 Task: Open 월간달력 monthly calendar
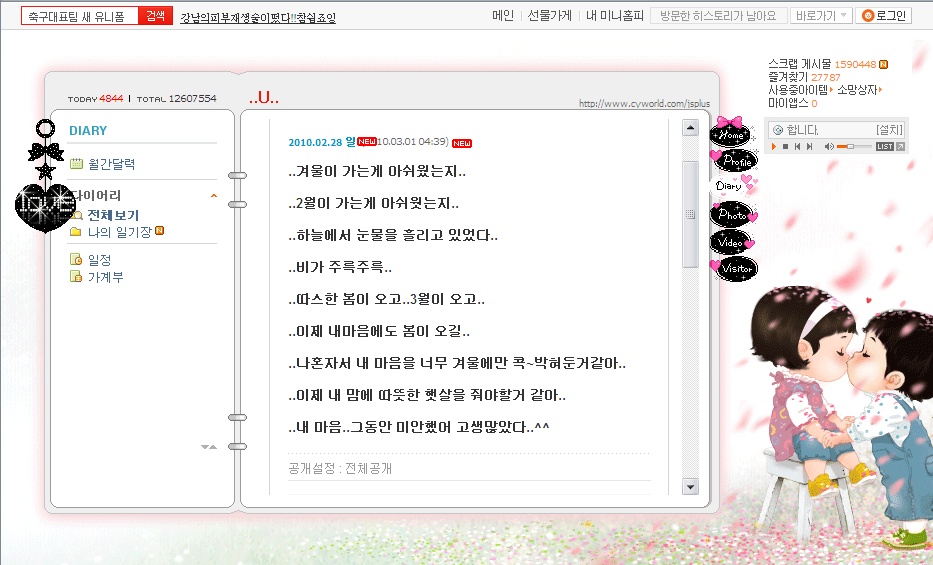click(x=111, y=164)
